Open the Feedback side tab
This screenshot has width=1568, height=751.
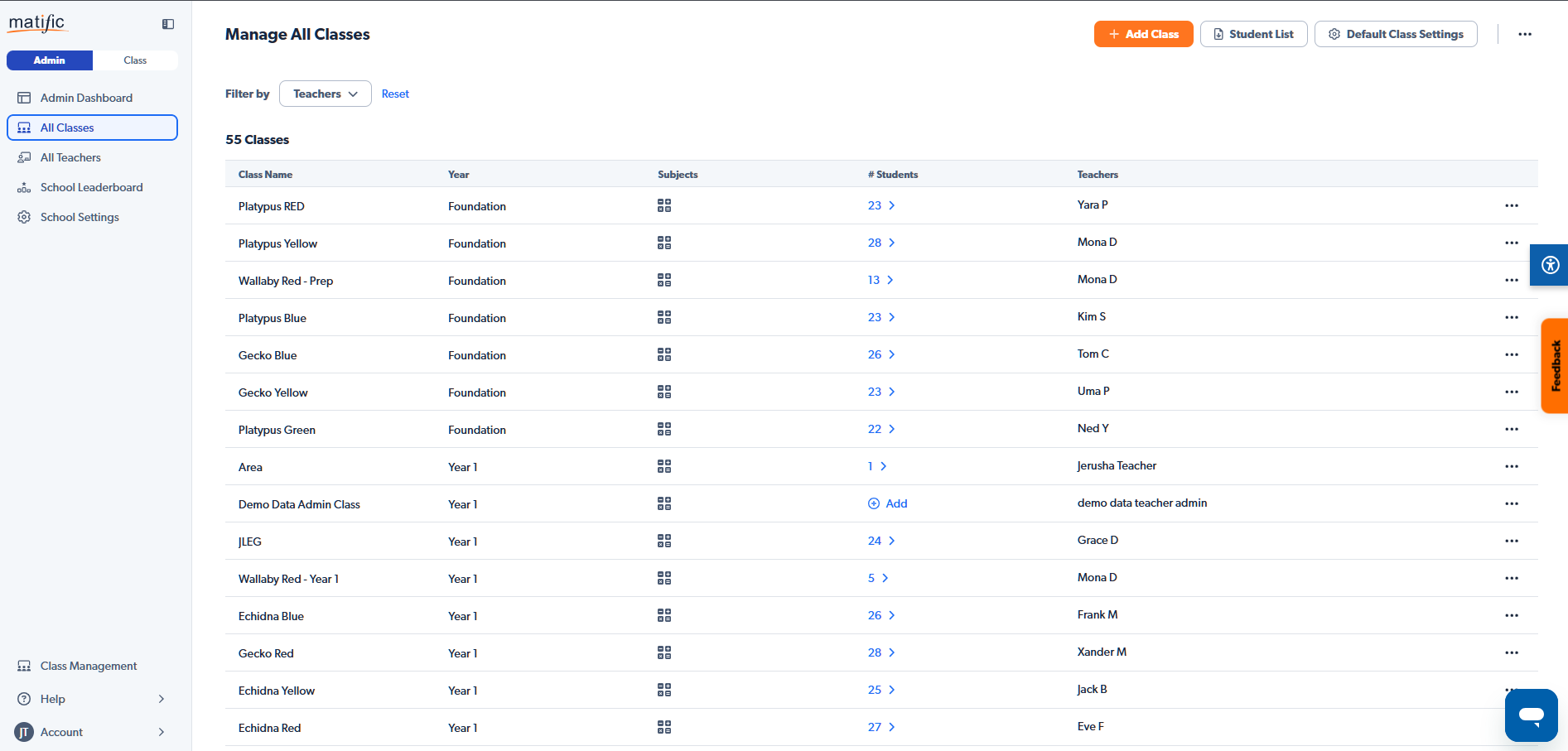click(x=1555, y=365)
